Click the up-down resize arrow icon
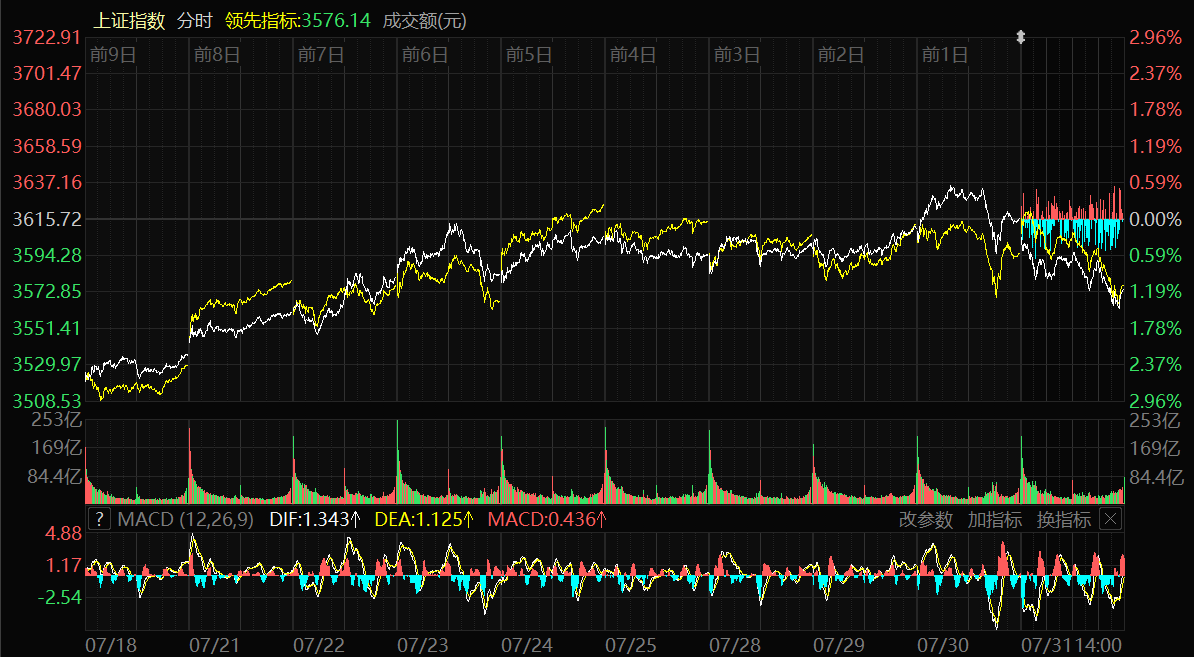The image size is (1194, 657). point(1021,37)
